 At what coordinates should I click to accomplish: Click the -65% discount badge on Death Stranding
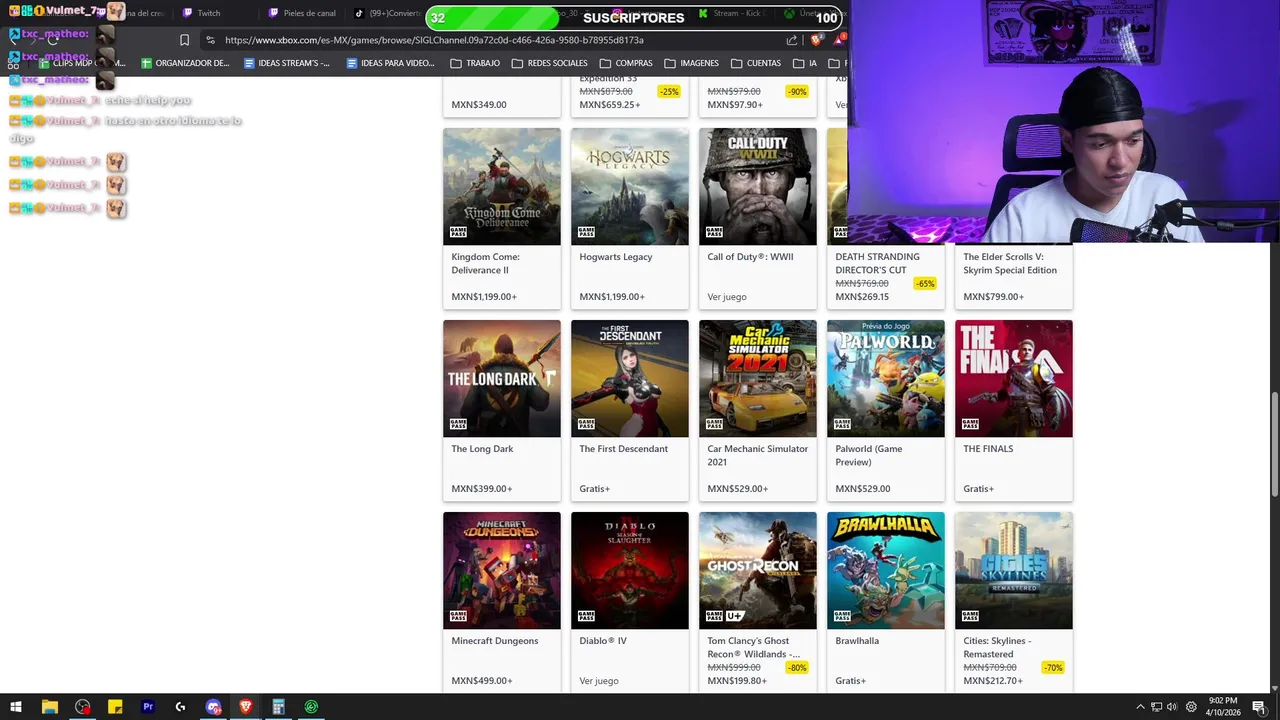coord(925,284)
